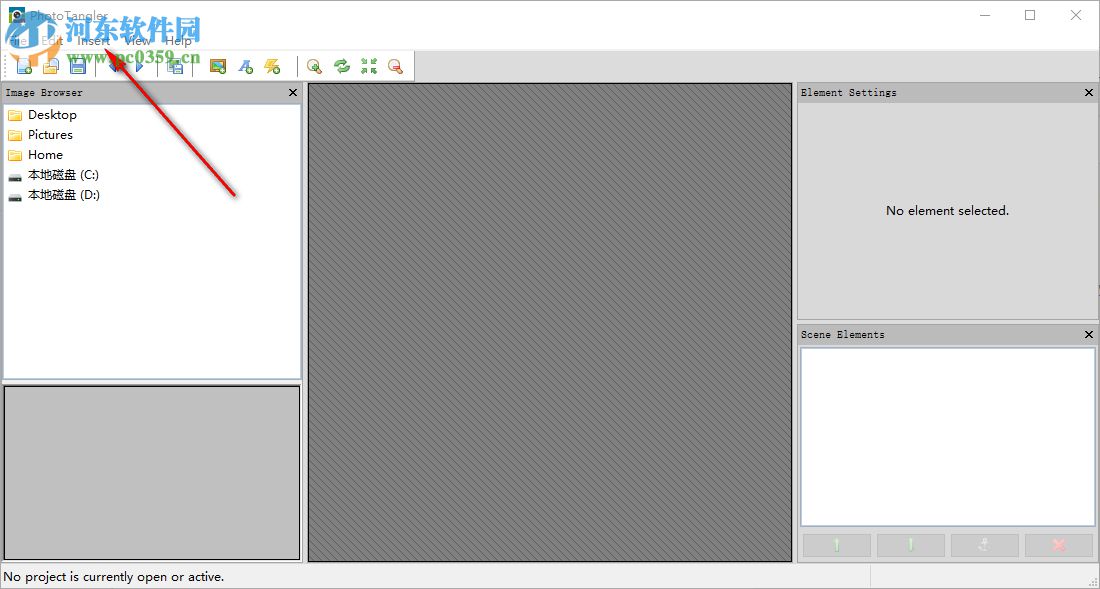
Task: Save the project with the disk toolbar icon
Action: [x=77, y=65]
